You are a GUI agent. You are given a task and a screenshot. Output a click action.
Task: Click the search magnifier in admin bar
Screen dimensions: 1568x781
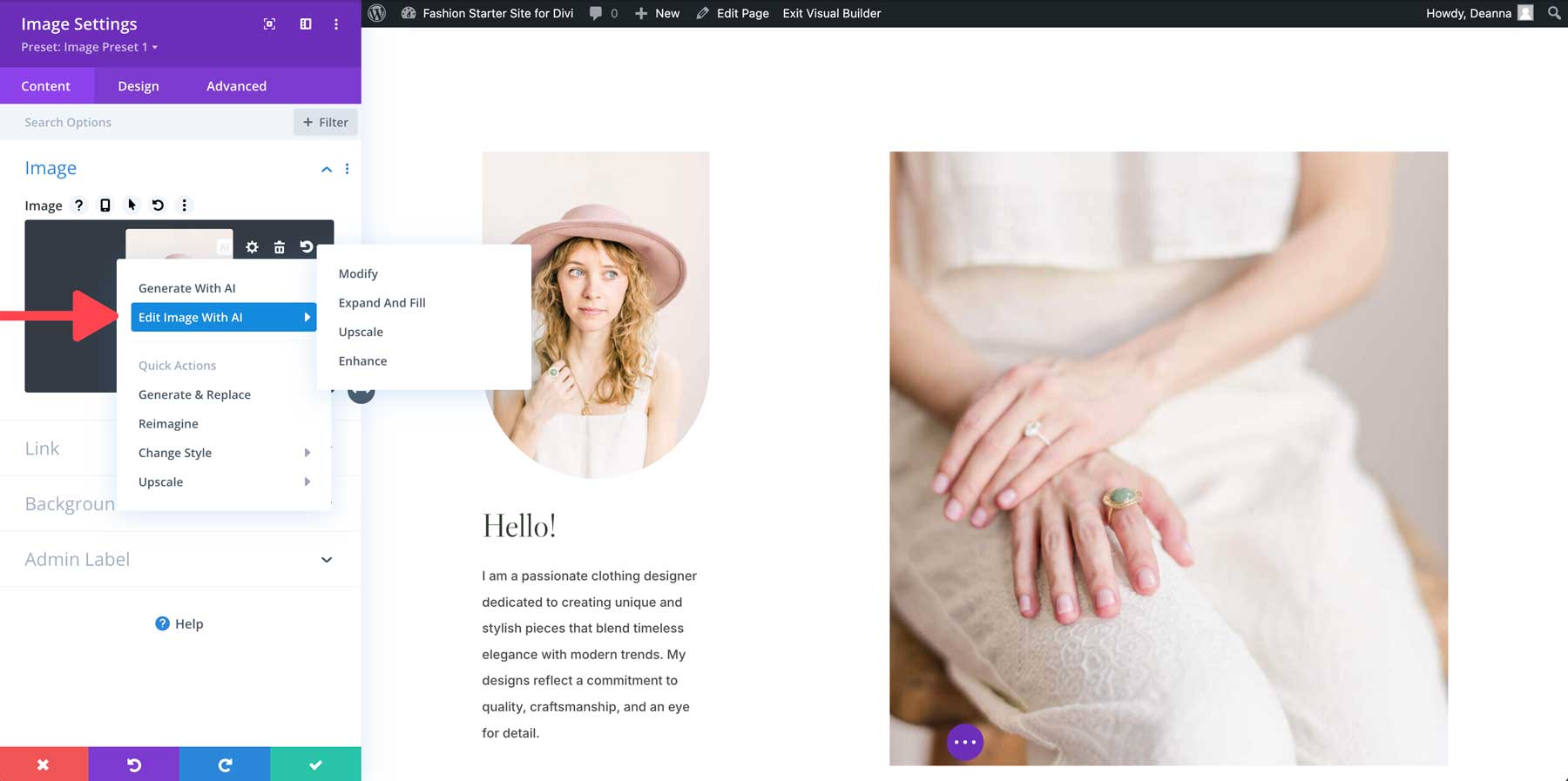1554,13
